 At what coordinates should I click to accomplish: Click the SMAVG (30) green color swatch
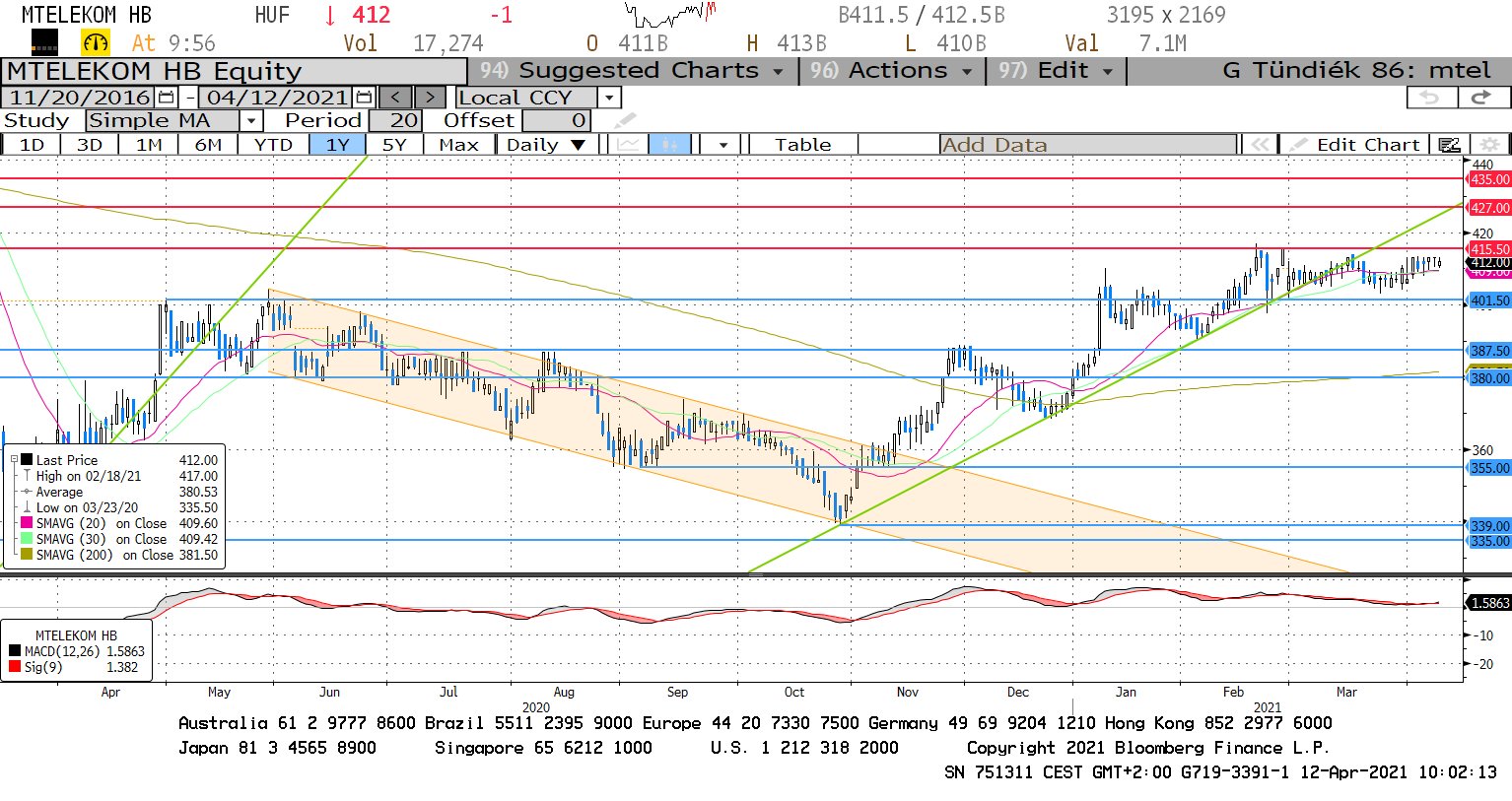tap(27, 539)
